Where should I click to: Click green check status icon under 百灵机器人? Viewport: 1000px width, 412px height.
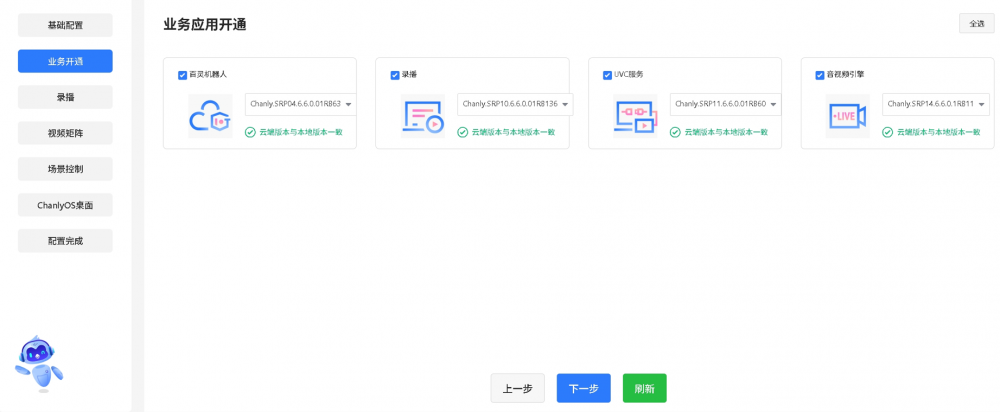[x=251, y=132]
